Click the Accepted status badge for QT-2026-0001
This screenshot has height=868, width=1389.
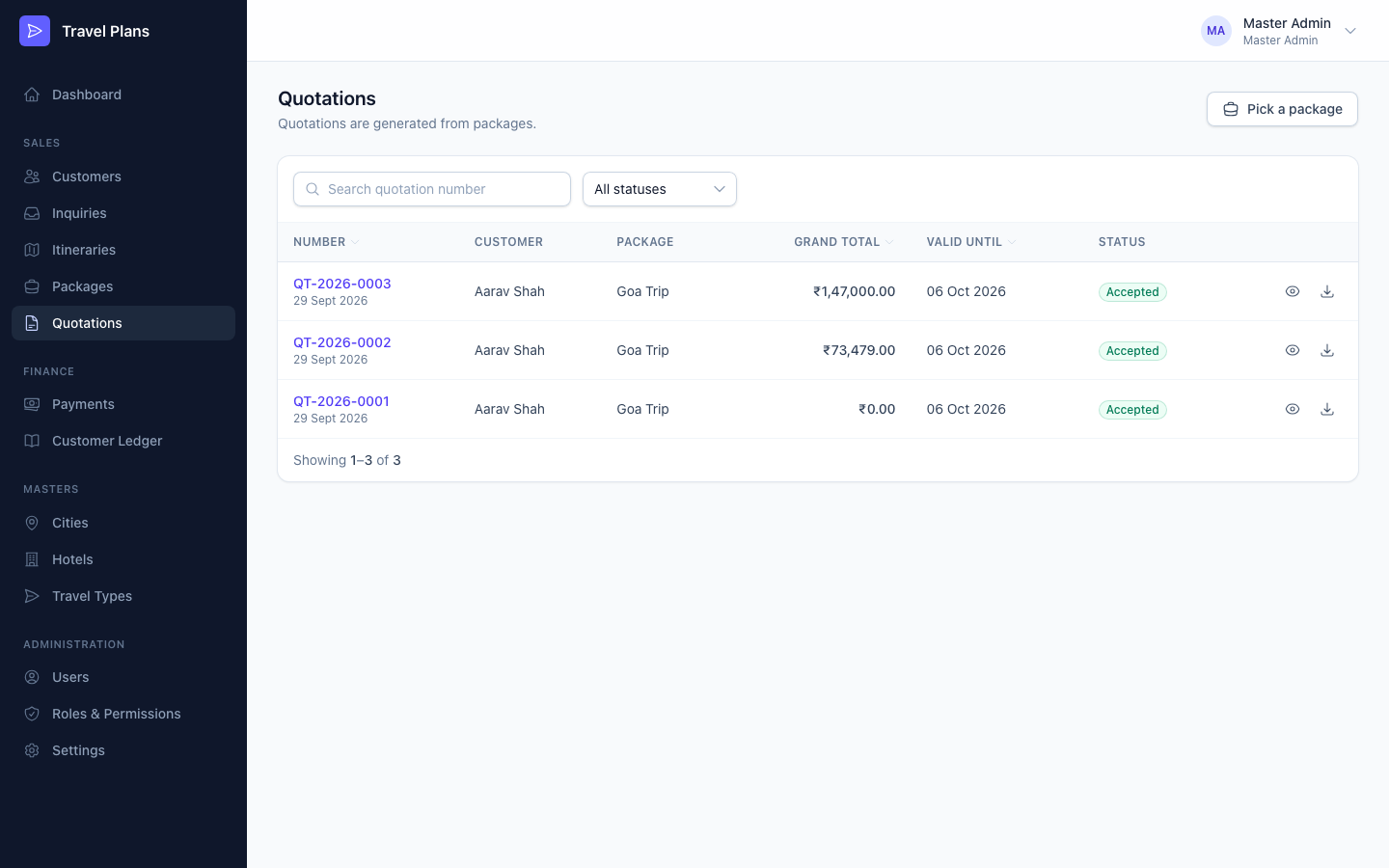click(x=1132, y=410)
